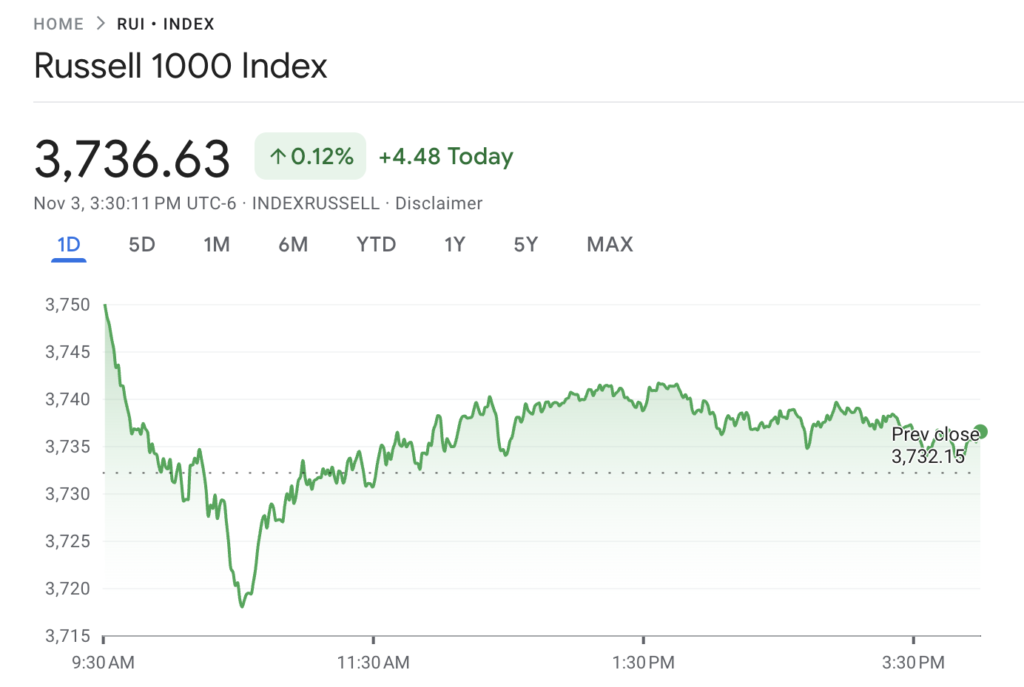Click the green endpoint dot on chart
1024x687 pixels.
(x=982, y=433)
